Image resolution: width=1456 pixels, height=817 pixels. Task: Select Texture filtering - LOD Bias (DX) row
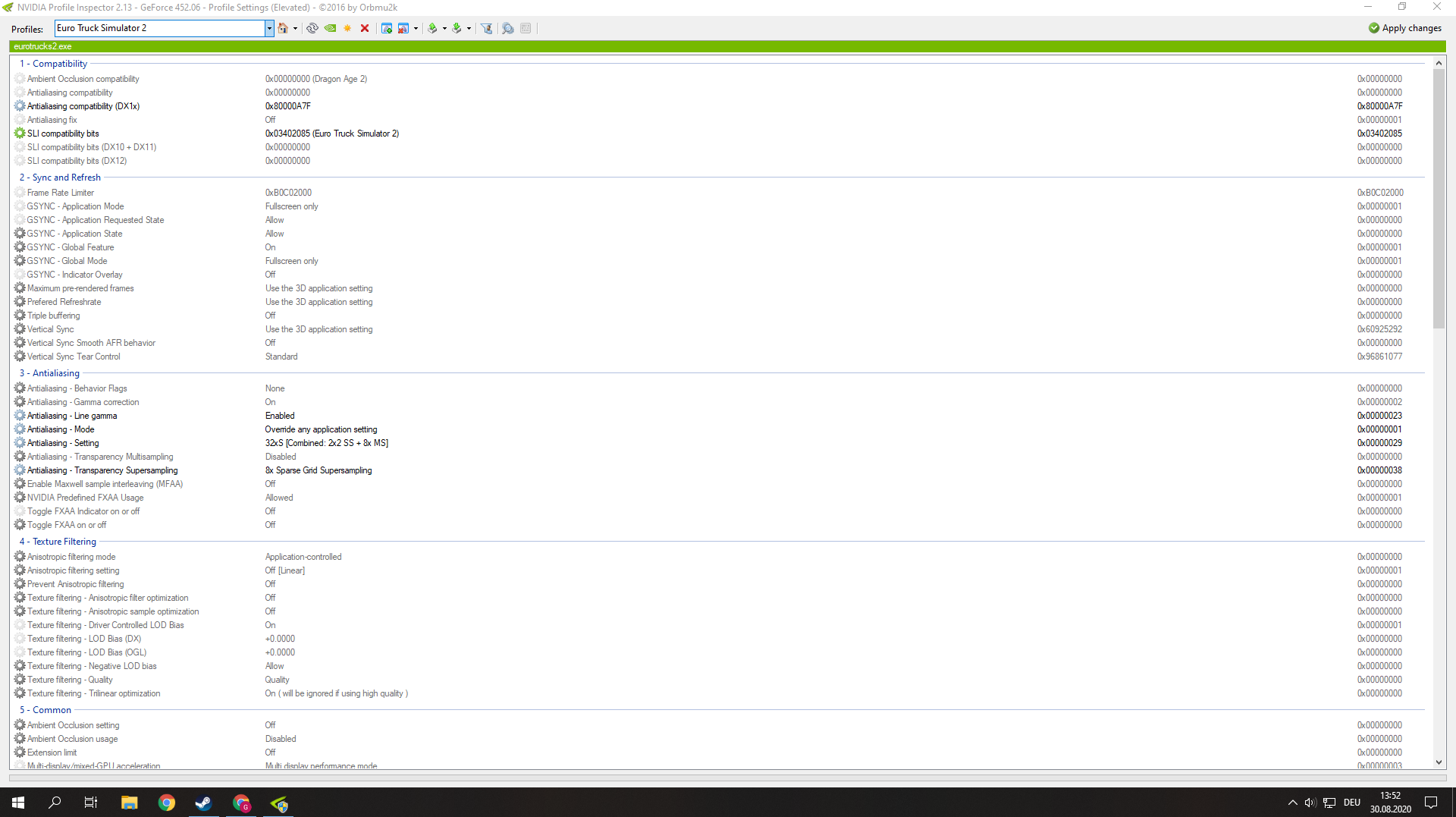tap(719, 639)
